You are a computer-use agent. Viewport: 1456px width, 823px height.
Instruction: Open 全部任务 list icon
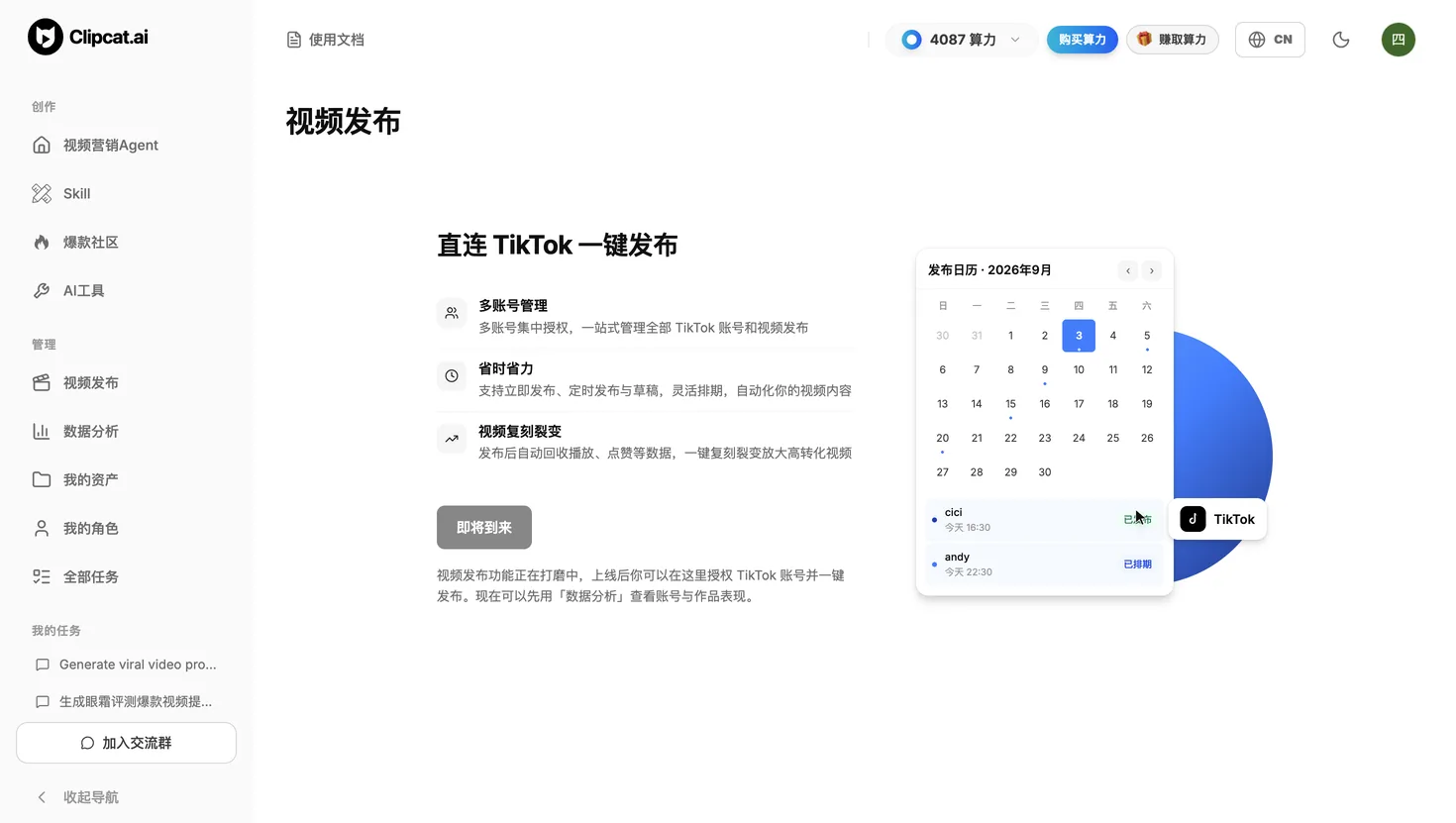pos(42,576)
